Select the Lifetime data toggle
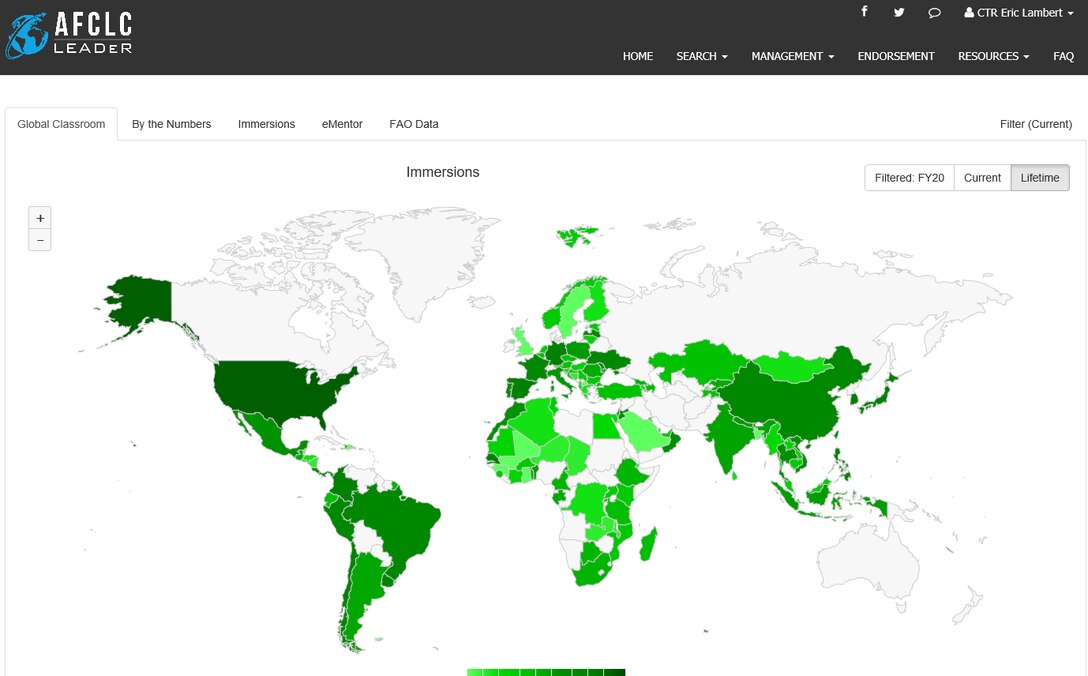This screenshot has height=676, width=1088. coord(1040,178)
